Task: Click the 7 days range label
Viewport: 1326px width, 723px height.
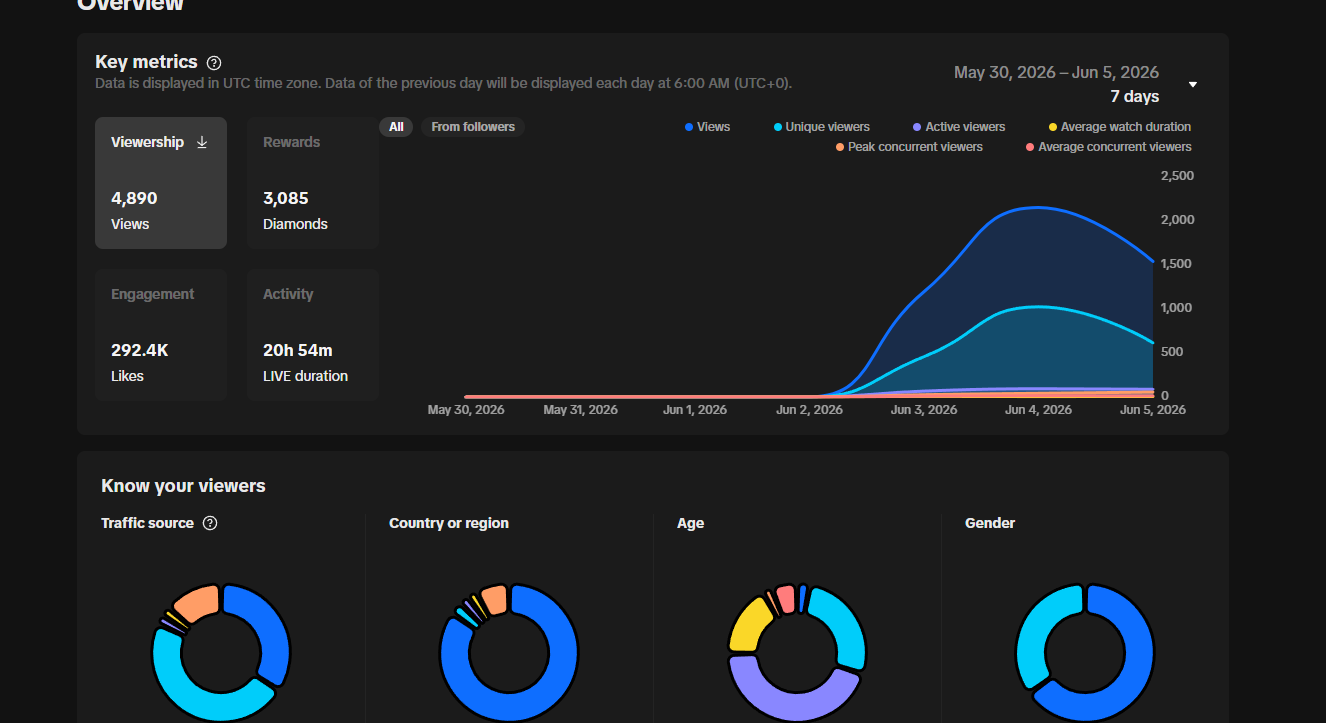Action: pos(1135,96)
